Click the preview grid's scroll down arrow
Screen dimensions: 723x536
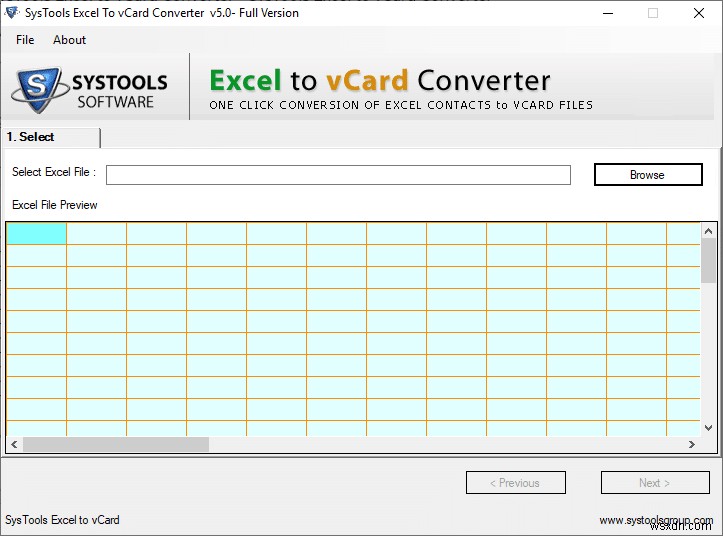[708, 428]
